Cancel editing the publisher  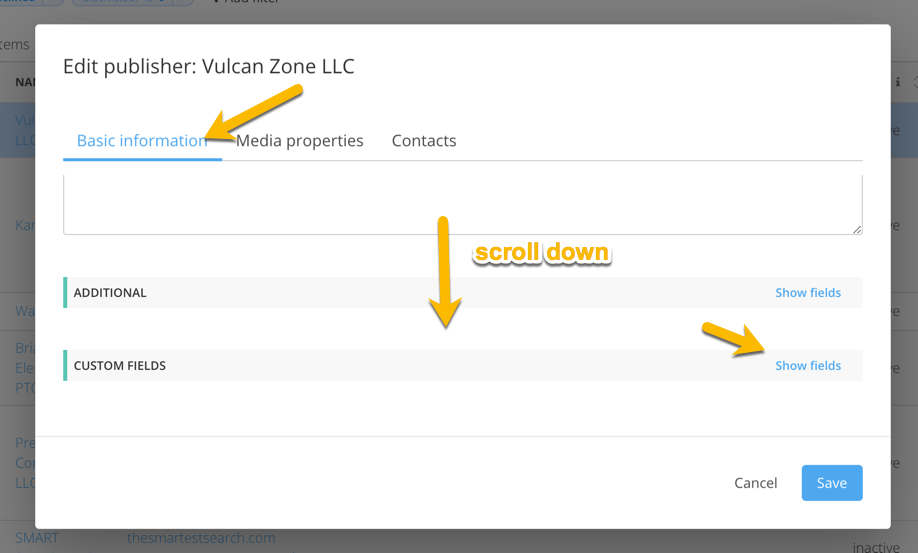[x=755, y=483]
